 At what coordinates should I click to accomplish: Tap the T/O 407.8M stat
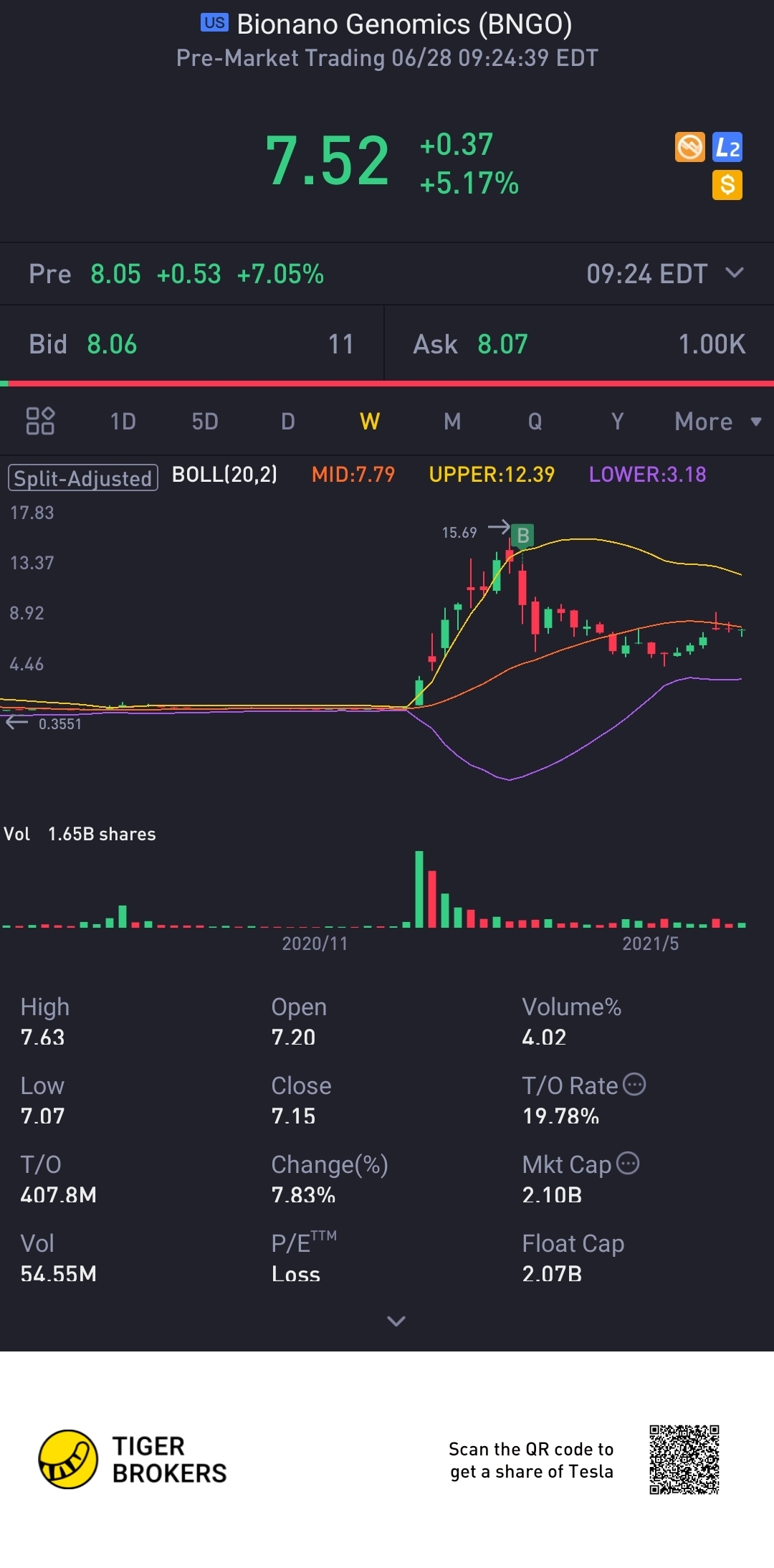tap(58, 1179)
